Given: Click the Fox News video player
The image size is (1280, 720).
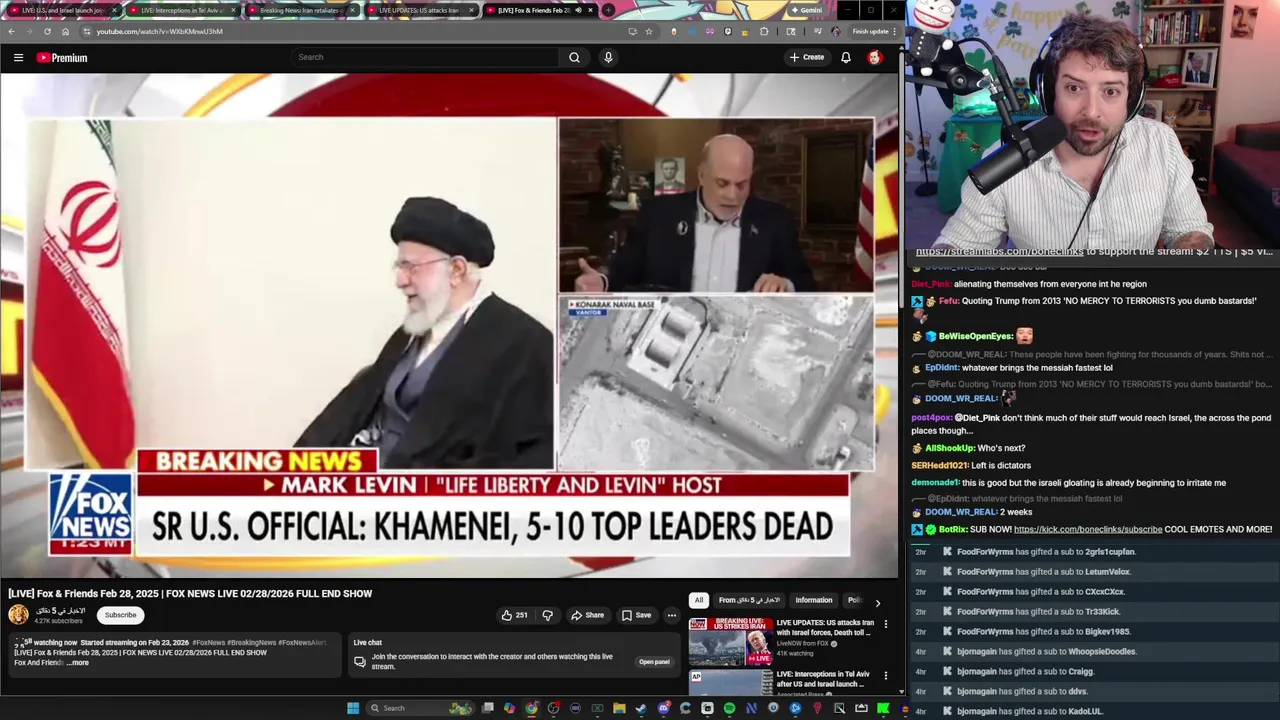Looking at the screenshot, I should 449,326.
